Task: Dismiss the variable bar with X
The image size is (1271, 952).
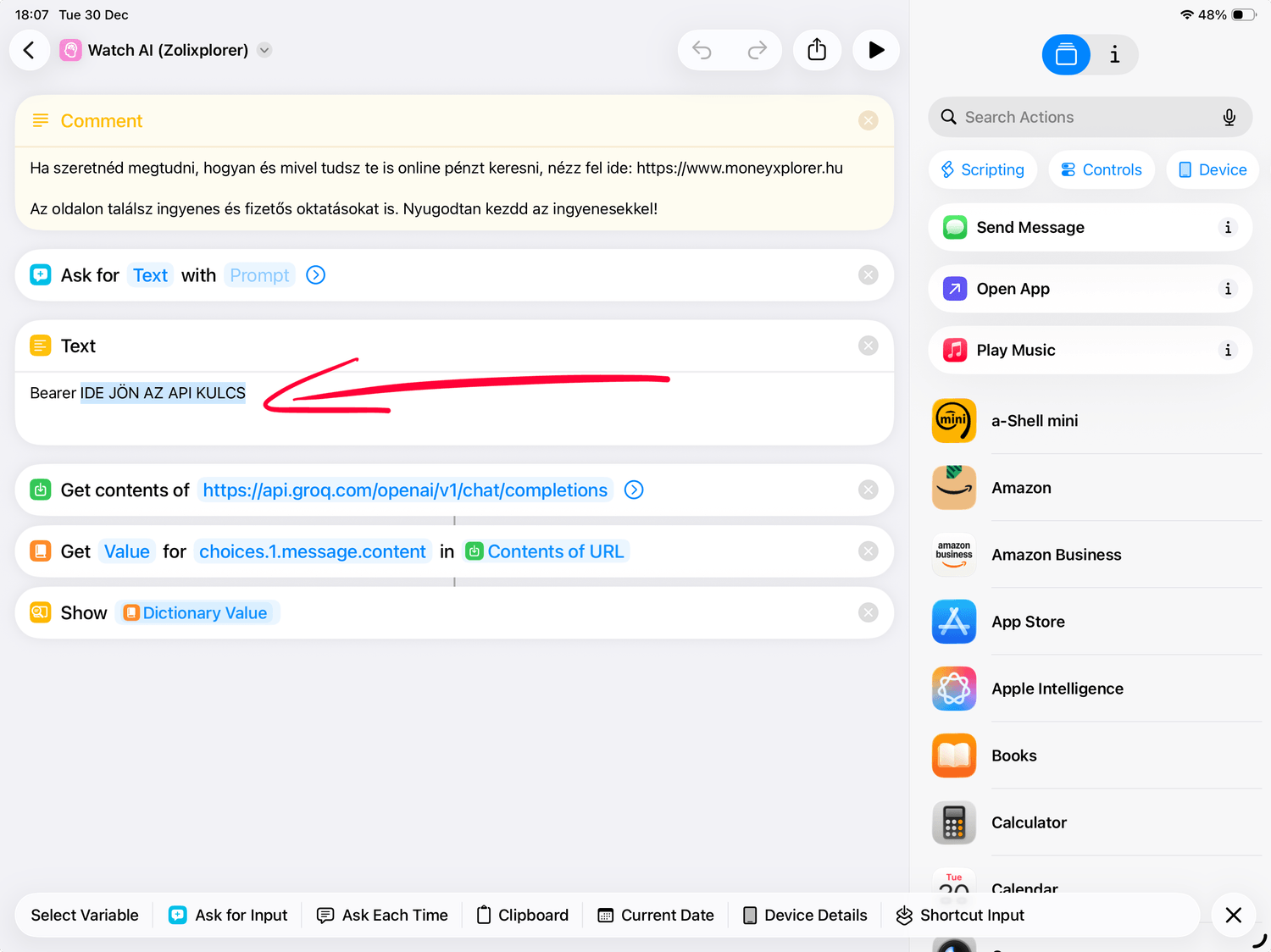Action: coord(1234,915)
